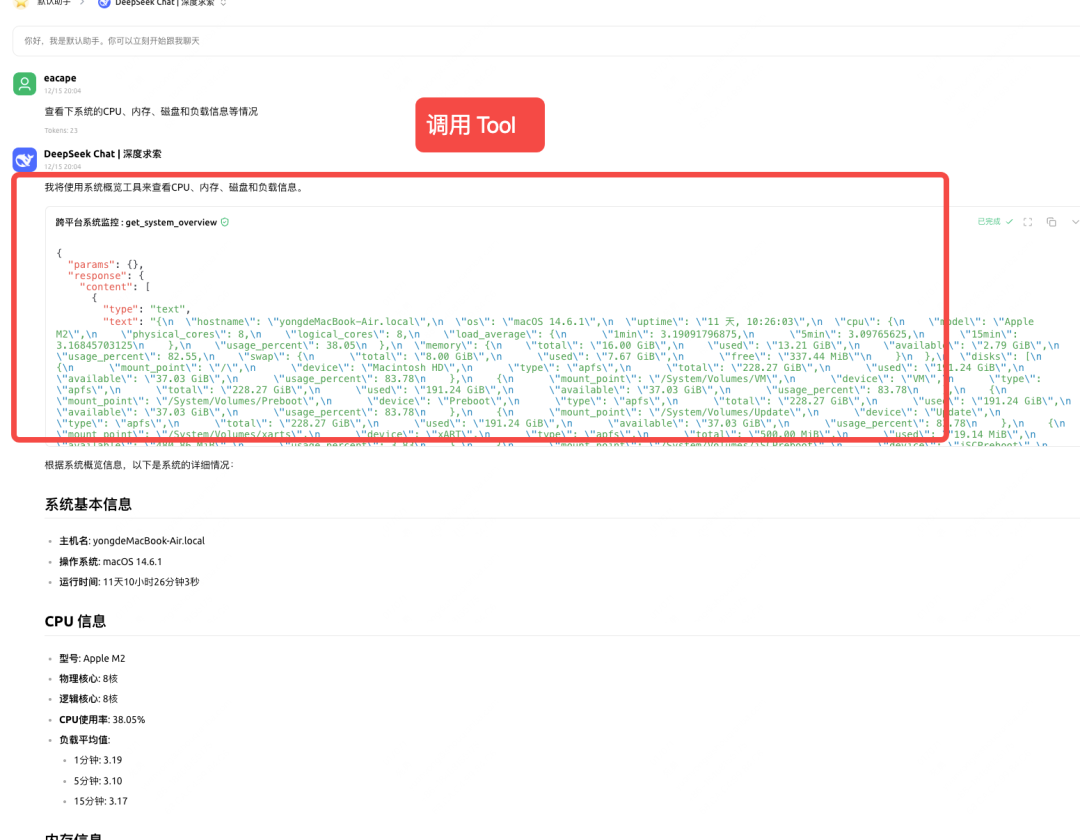Click timestamp 12/15 20:04 under eacape

[63, 91]
